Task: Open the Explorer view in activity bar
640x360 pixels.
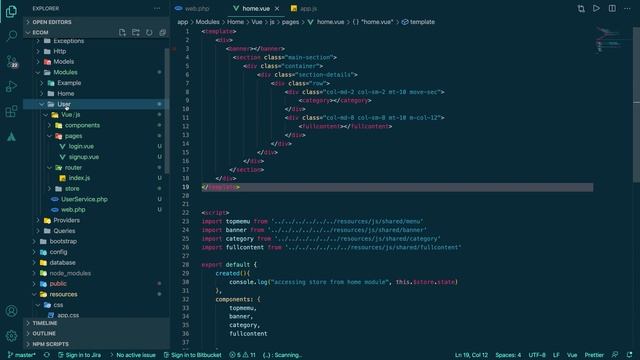Action: [x=11, y=11]
